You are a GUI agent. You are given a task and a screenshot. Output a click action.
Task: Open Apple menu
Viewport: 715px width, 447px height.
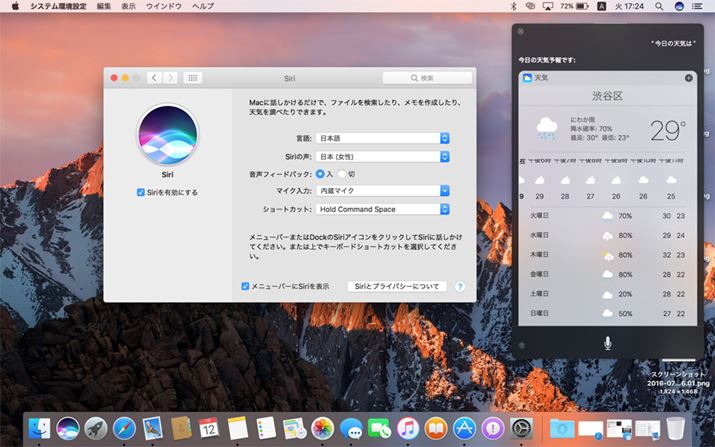[x=15, y=6]
